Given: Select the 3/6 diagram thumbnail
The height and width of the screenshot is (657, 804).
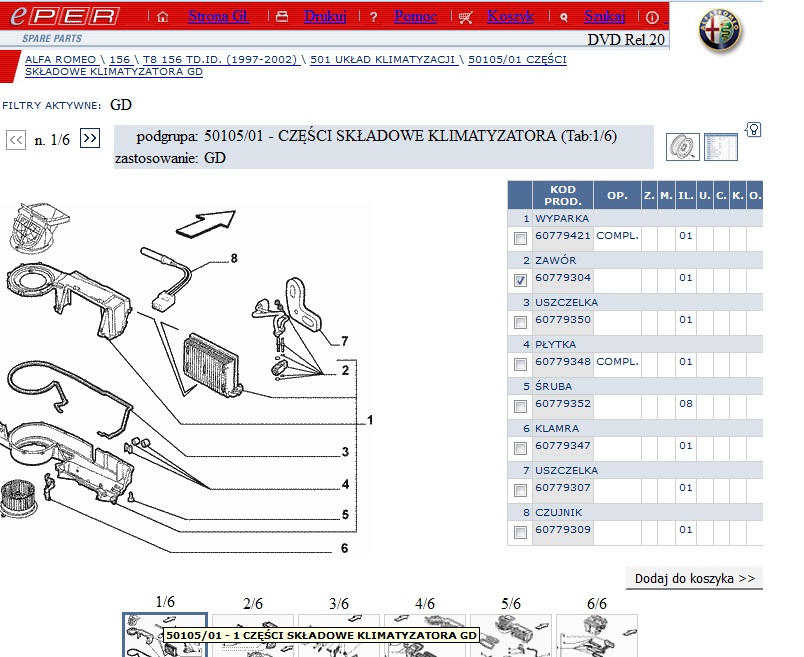Looking at the screenshot, I should pyautogui.click(x=339, y=635).
